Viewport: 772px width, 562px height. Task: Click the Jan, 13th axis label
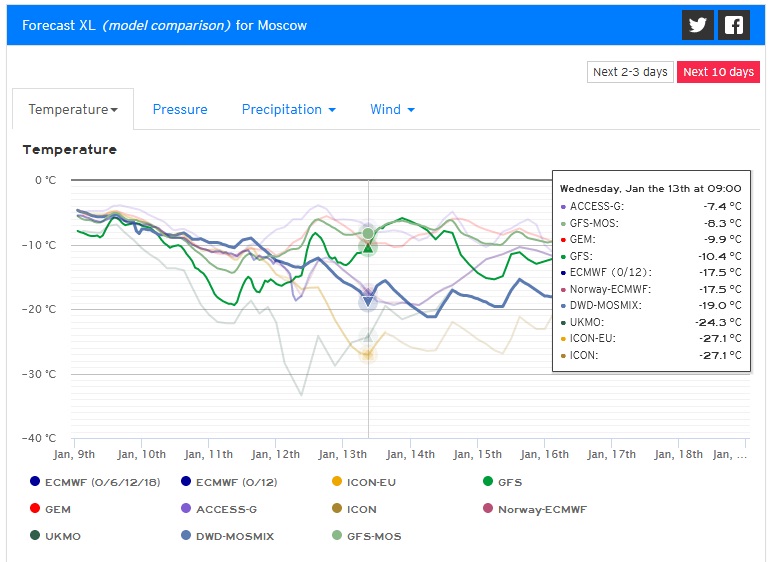[343, 454]
